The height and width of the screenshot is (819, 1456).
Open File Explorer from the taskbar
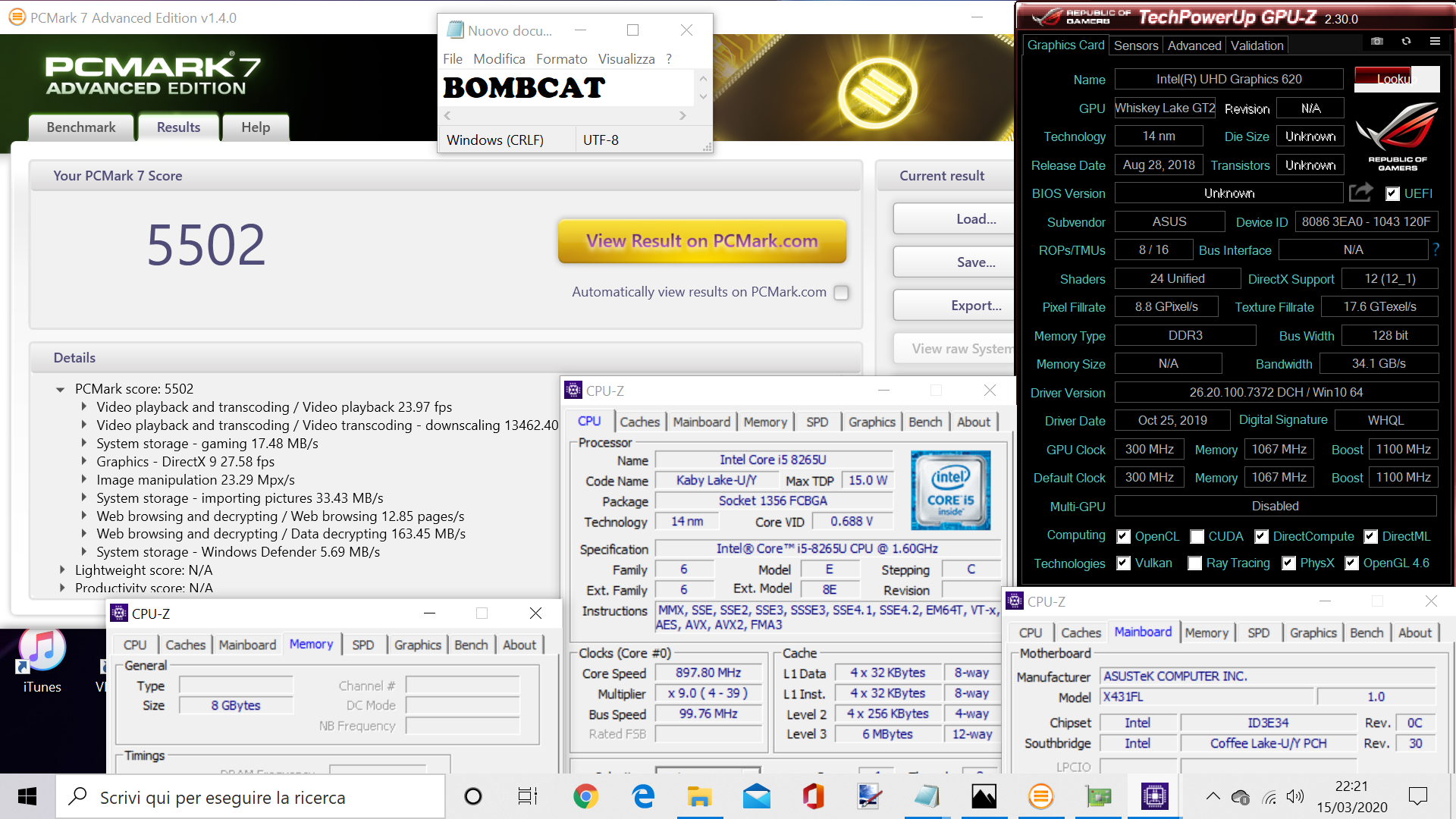(x=699, y=796)
